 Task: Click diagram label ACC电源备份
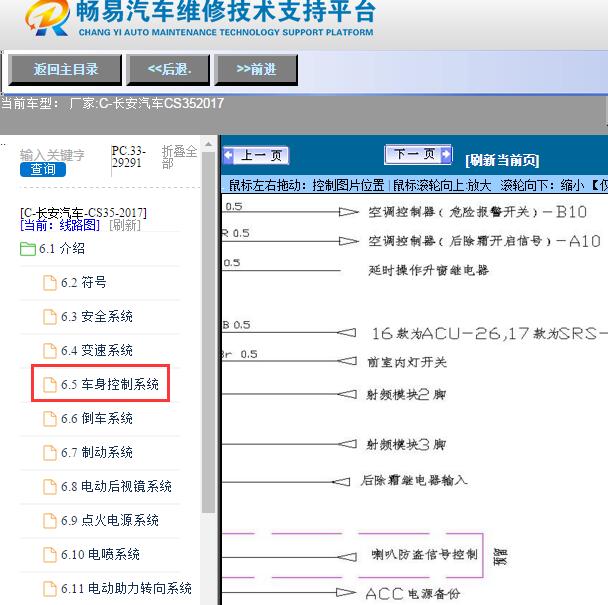pyautogui.click(x=413, y=593)
